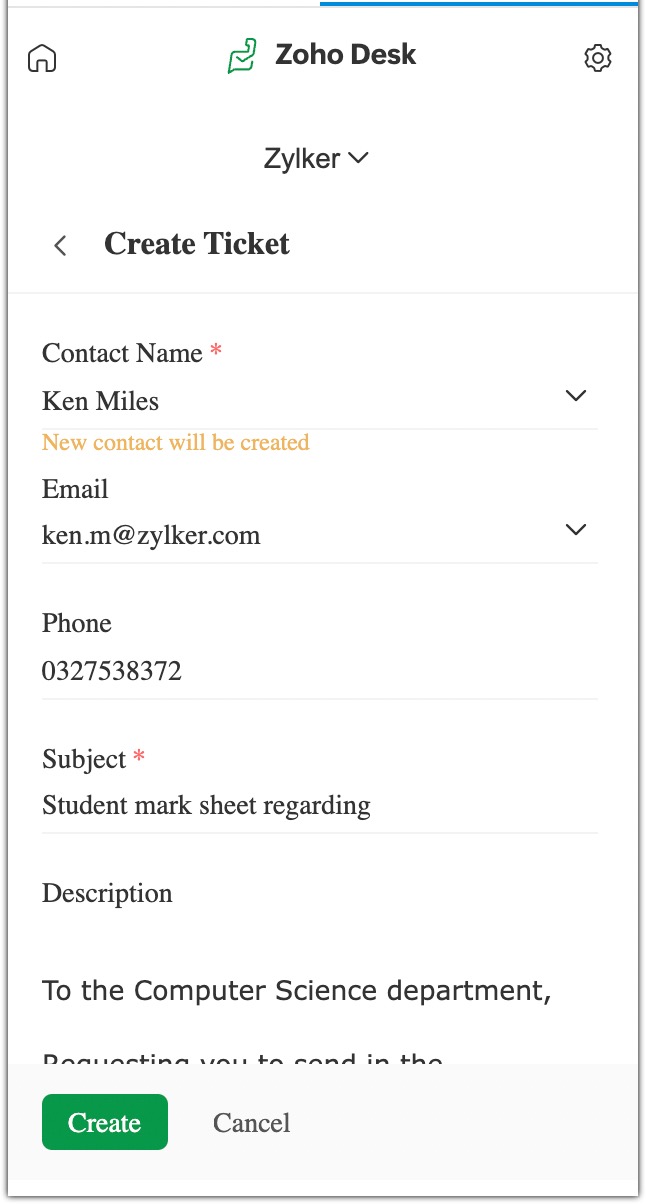646x1204 pixels.
Task: Expand the Email dropdown arrow
Action: pyautogui.click(x=575, y=530)
